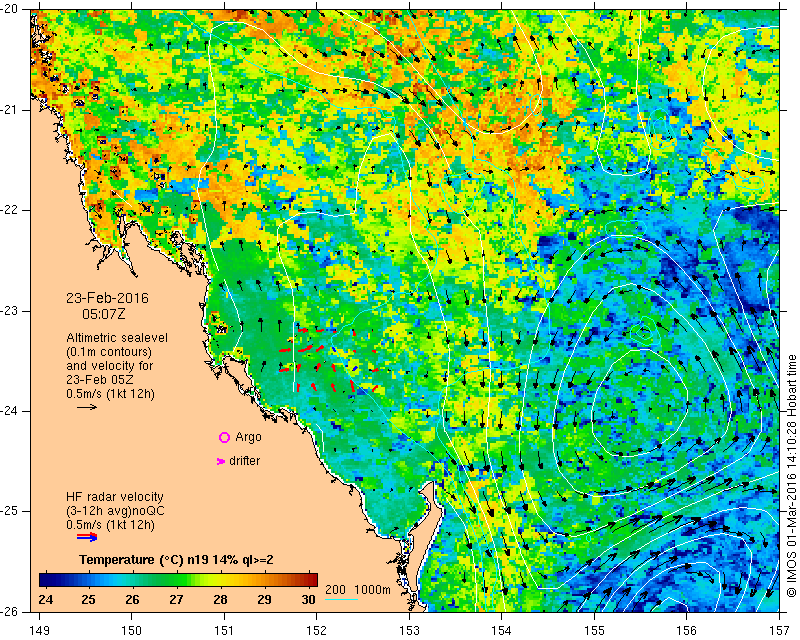This screenshot has width=800, height=640.
Task: Click the '(0.1m contours)' text
Action: click(x=109, y=352)
